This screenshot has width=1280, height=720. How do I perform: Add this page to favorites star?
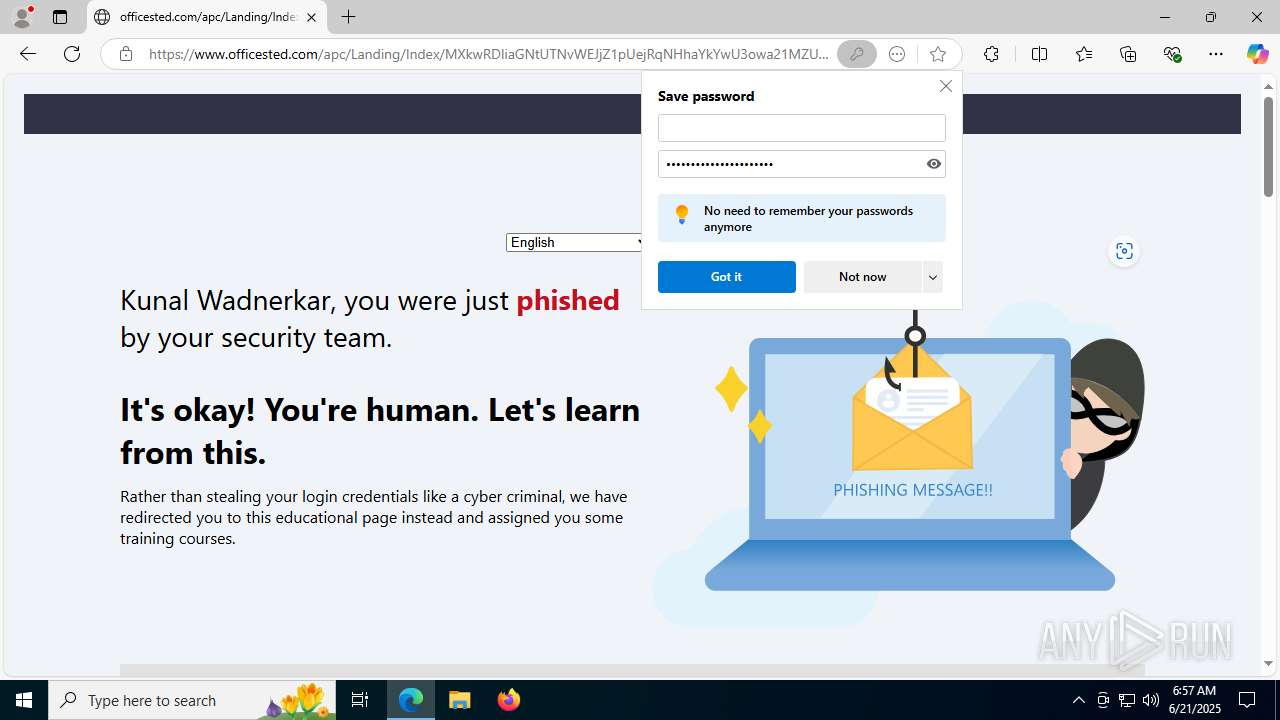tap(937, 54)
